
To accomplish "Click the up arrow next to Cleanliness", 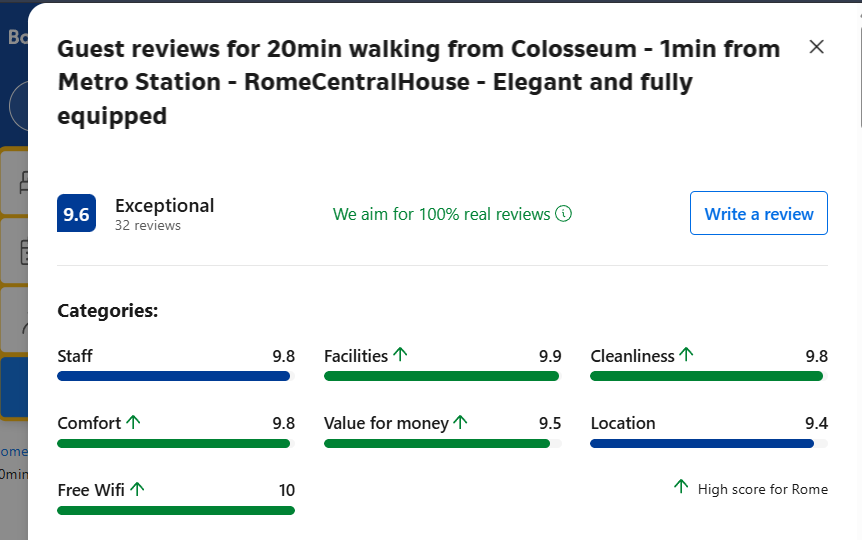I will point(686,354).
